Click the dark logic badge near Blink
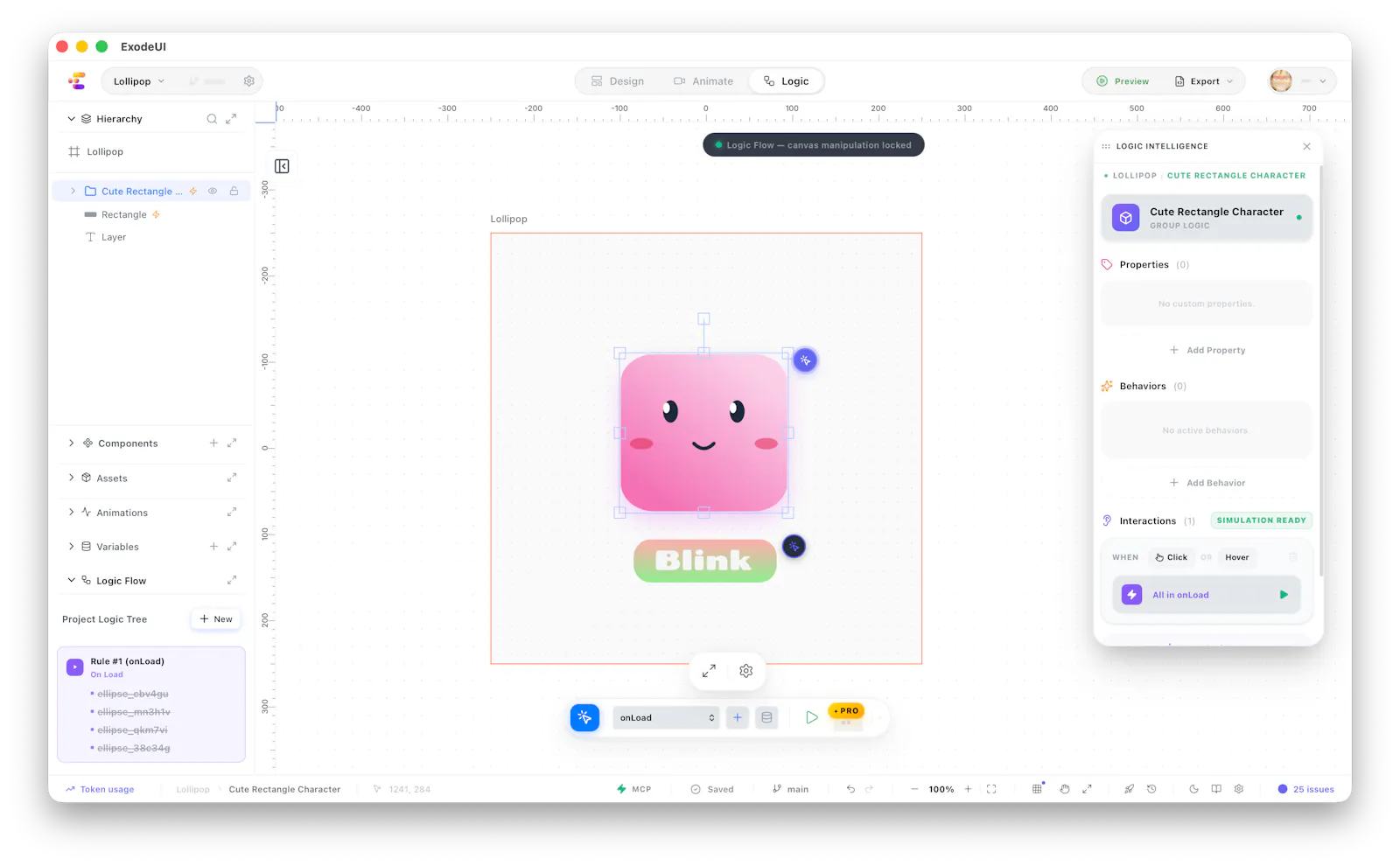The height and width of the screenshot is (866, 1400). tap(794, 547)
